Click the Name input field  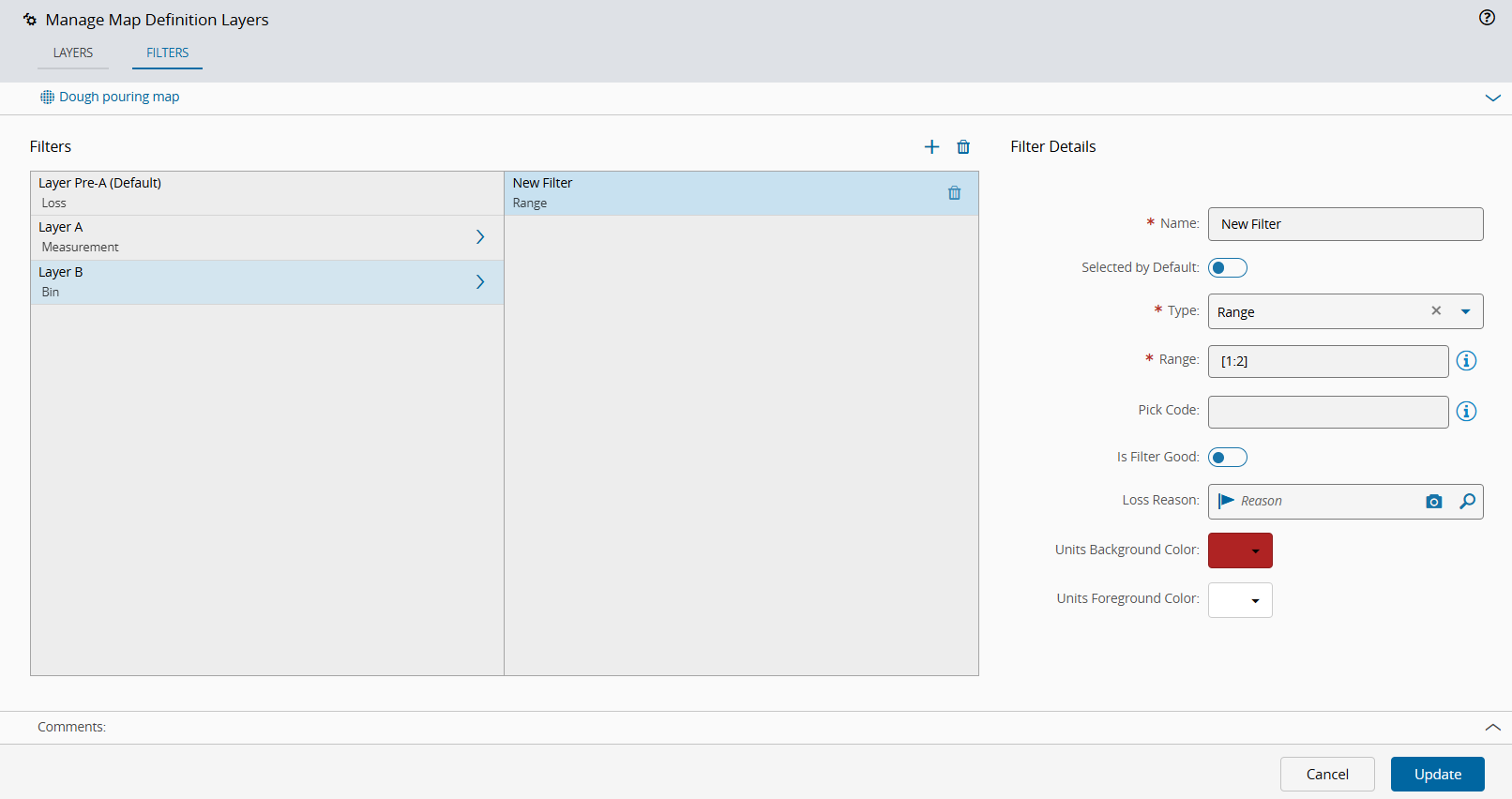click(1345, 224)
